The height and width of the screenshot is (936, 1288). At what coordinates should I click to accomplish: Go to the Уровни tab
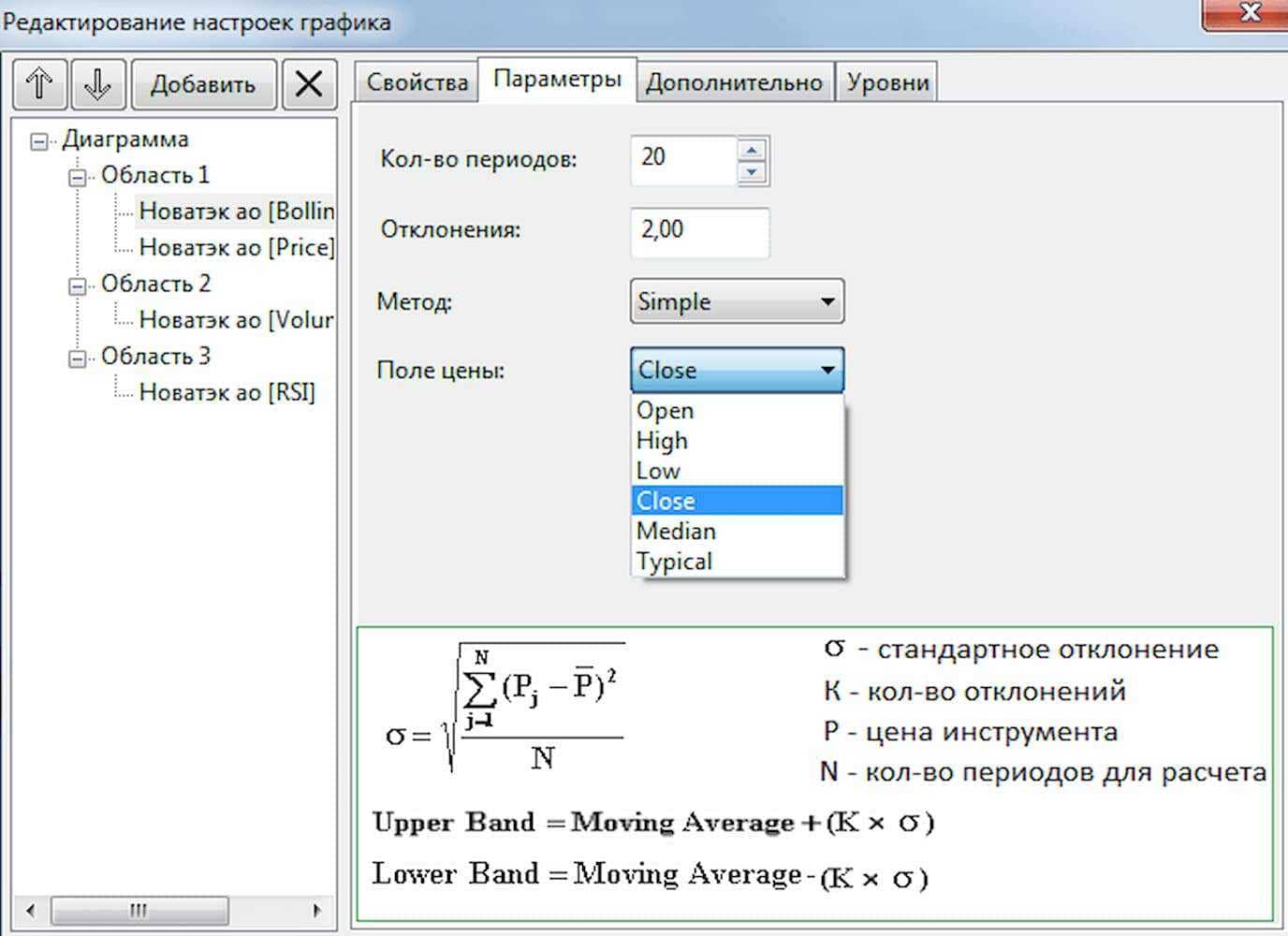coord(887,82)
